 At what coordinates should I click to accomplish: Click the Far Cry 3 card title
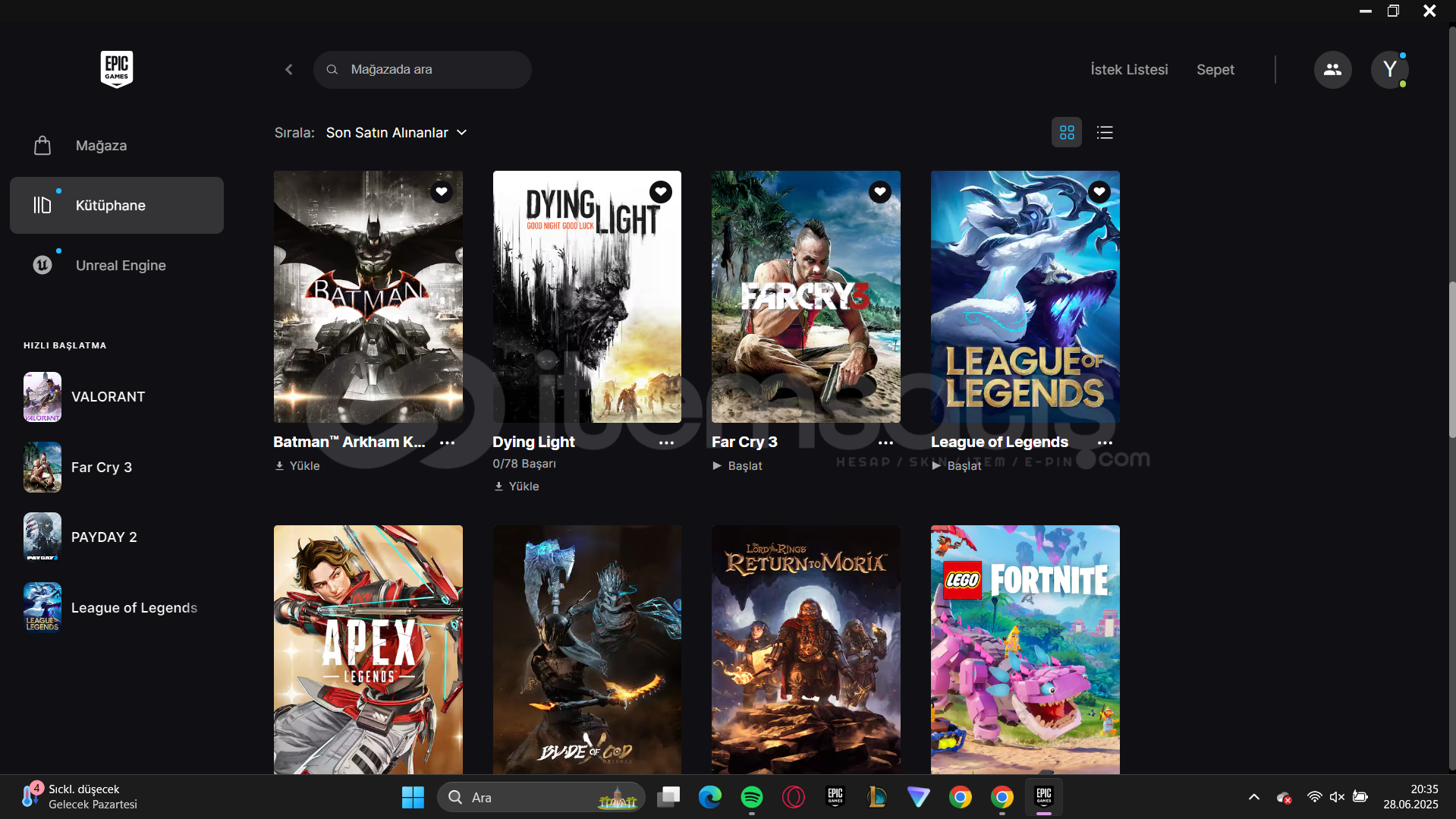point(744,443)
